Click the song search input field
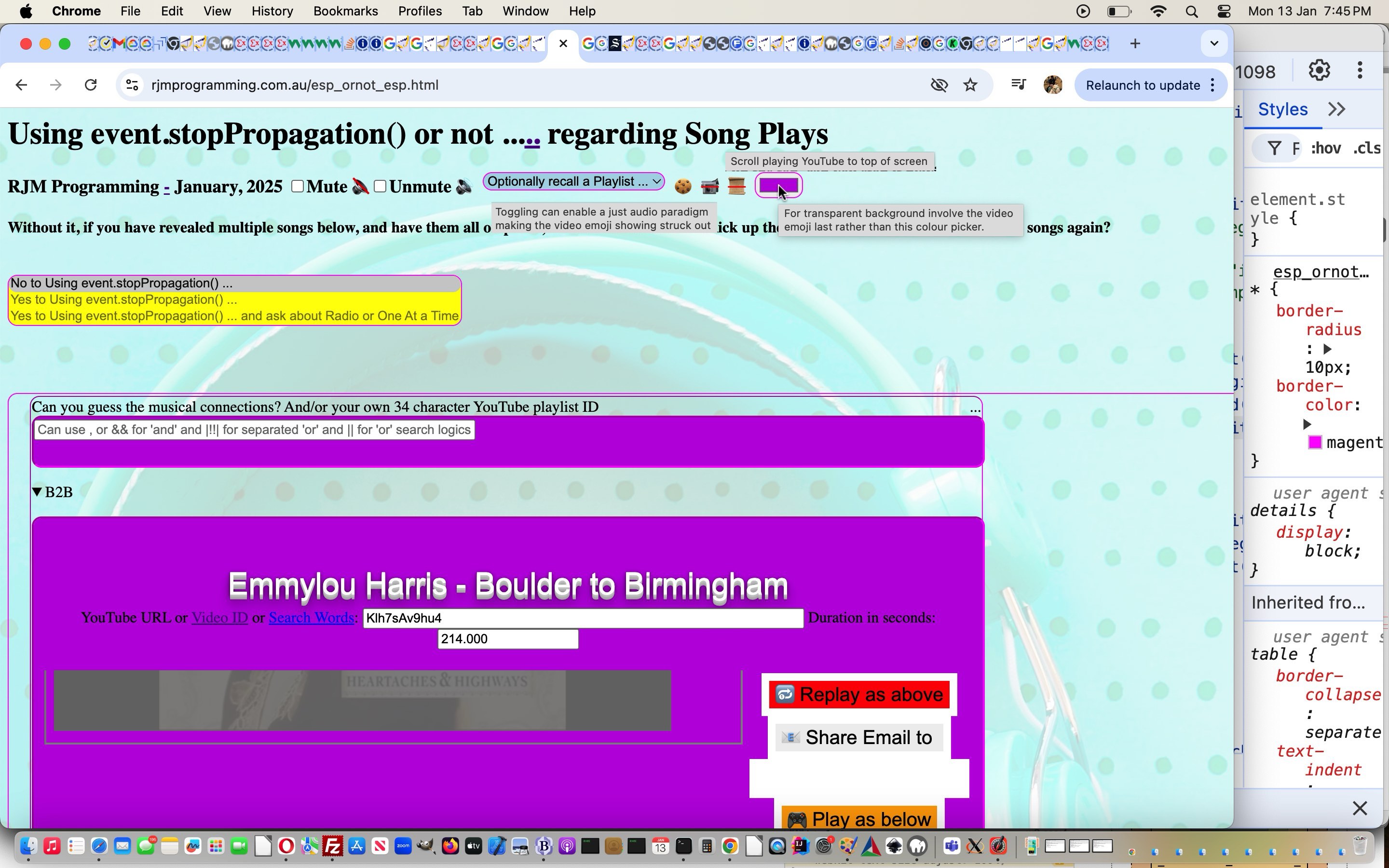Image resolution: width=1389 pixels, height=868 pixels. pyautogui.click(x=254, y=429)
